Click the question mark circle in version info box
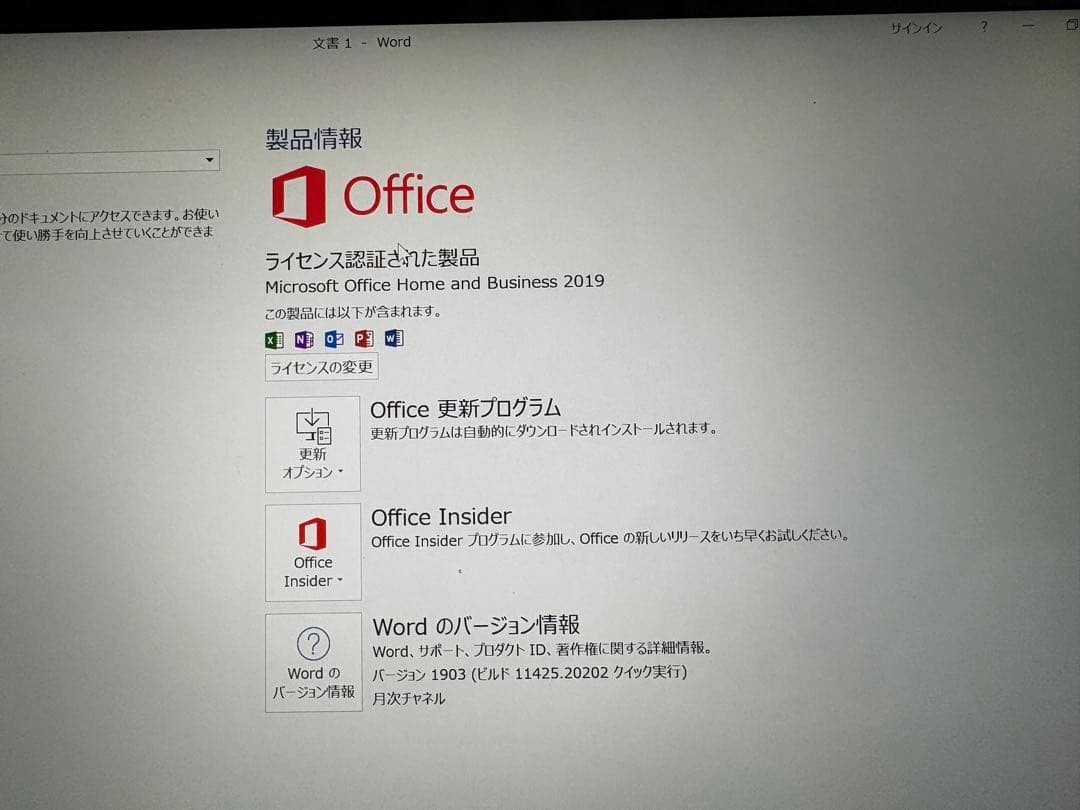The width and height of the screenshot is (1080, 810). (x=313, y=644)
